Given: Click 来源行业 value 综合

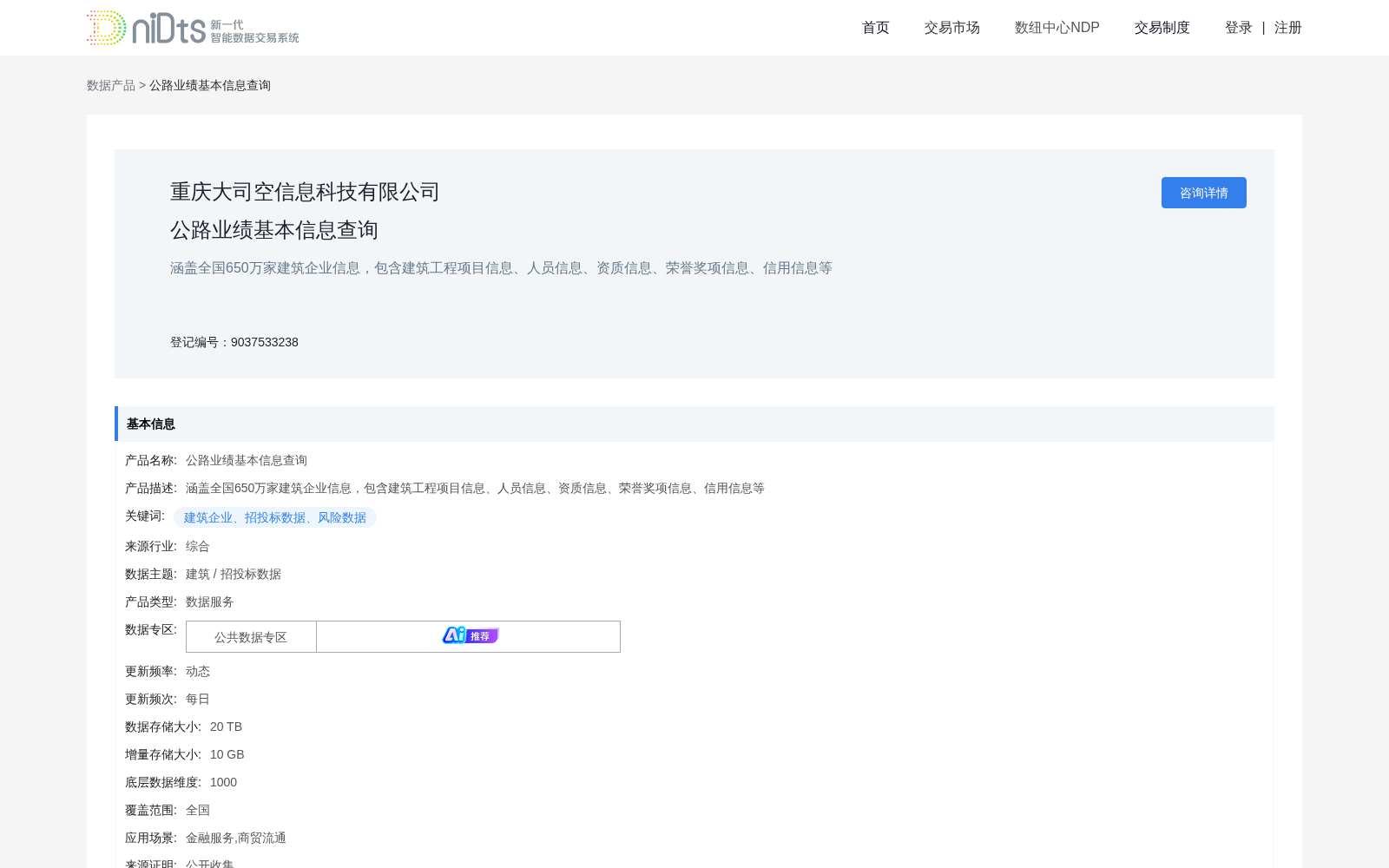Looking at the screenshot, I should 198,546.
